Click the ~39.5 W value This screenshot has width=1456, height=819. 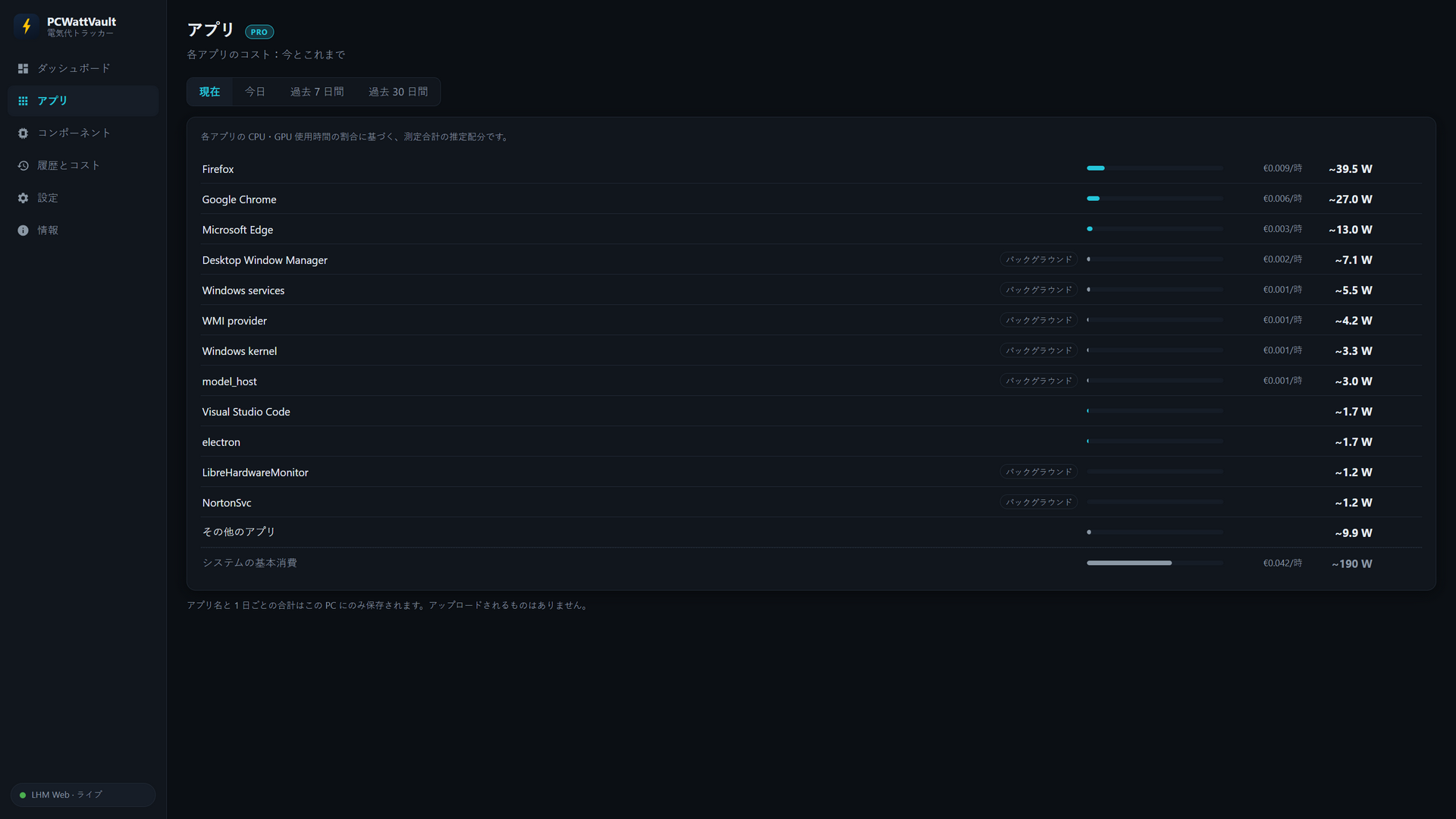[x=1350, y=169]
